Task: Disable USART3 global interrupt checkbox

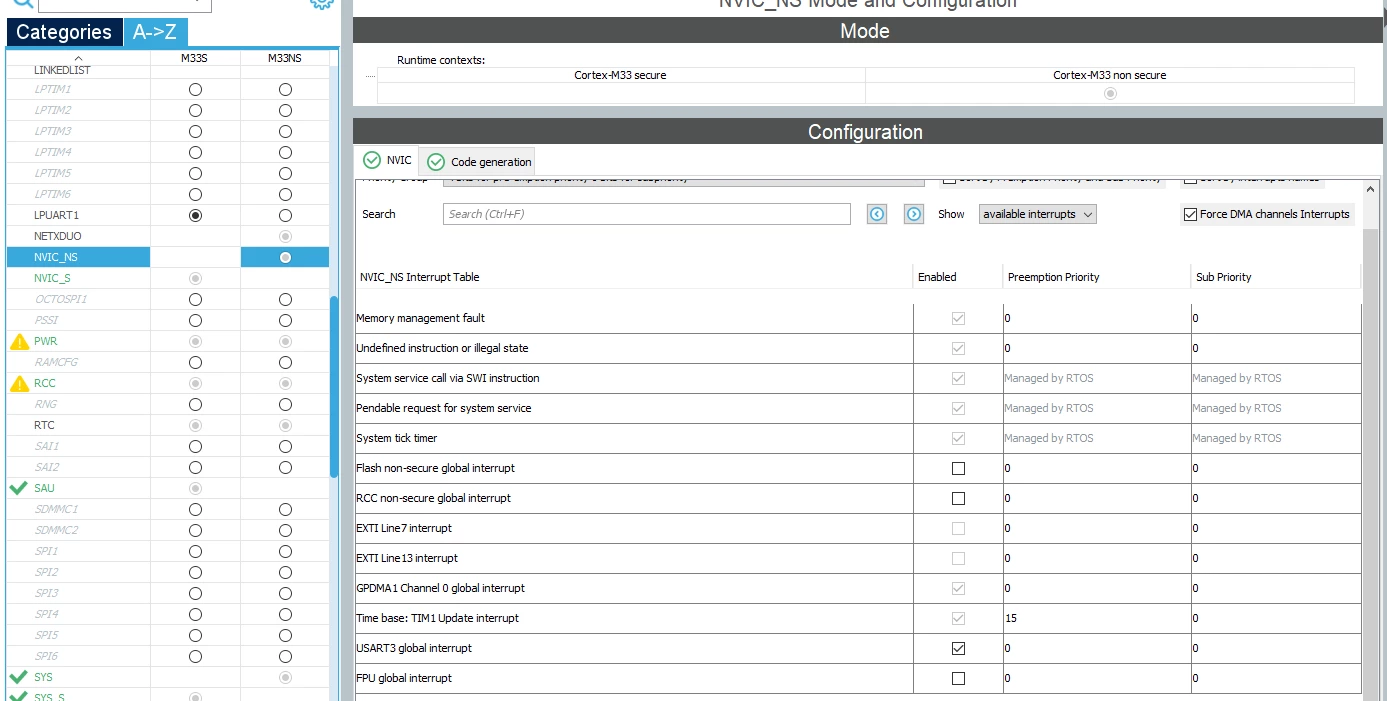Action: tap(958, 648)
